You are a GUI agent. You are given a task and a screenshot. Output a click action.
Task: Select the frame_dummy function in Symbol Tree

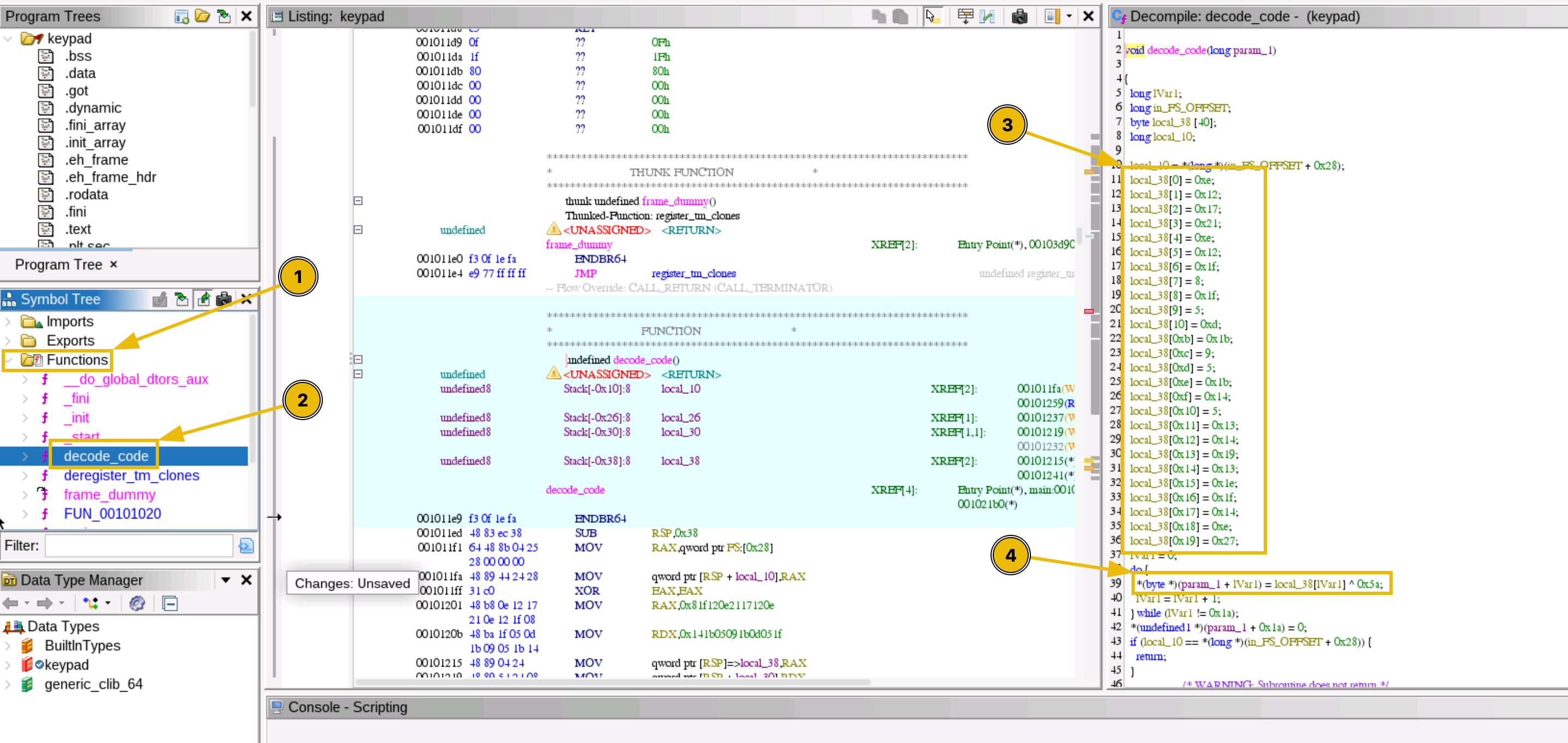coord(110,495)
